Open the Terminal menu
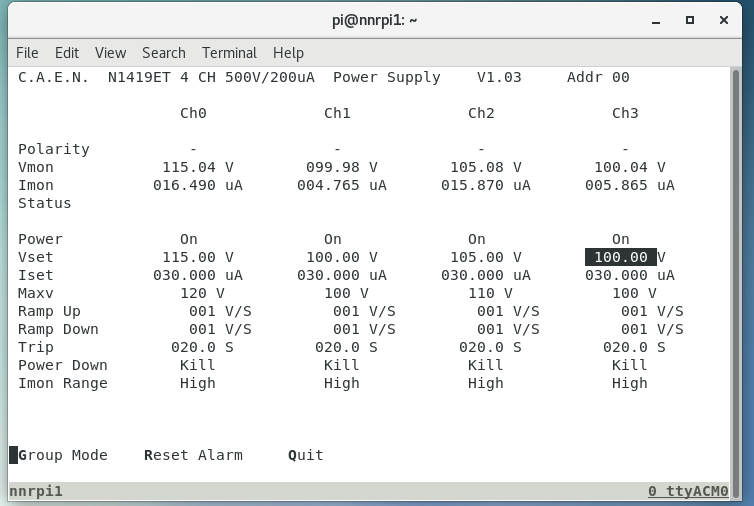The height and width of the screenshot is (506, 754). [x=229, y=53]
